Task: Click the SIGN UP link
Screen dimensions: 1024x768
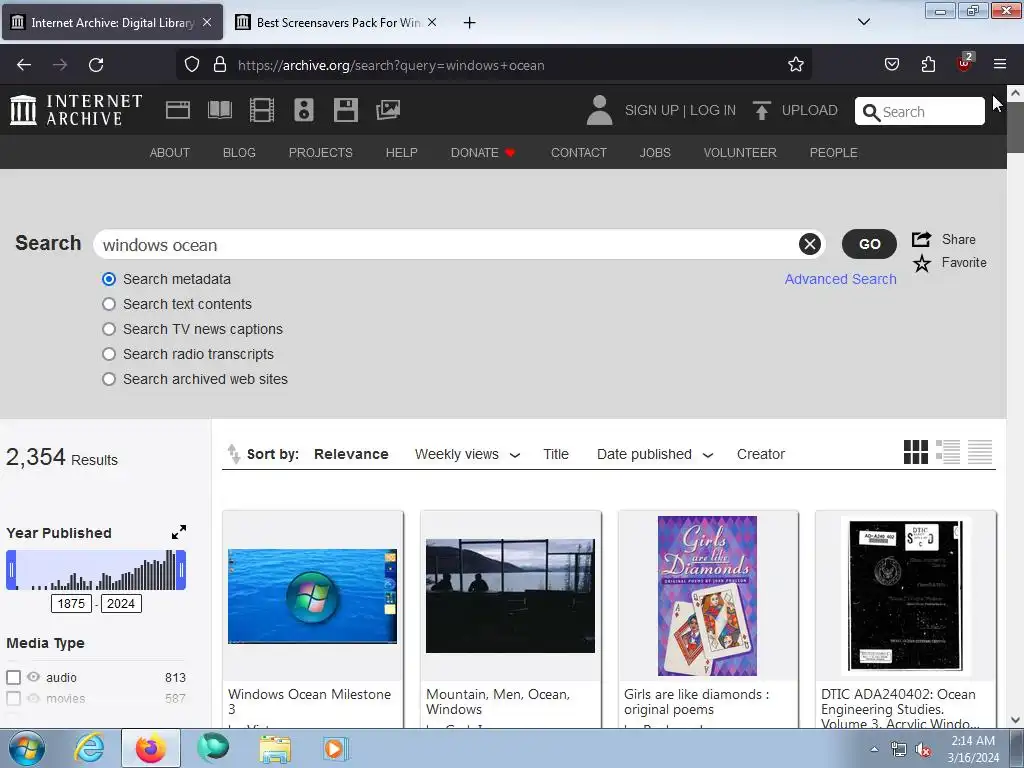Action: (651, 110)
